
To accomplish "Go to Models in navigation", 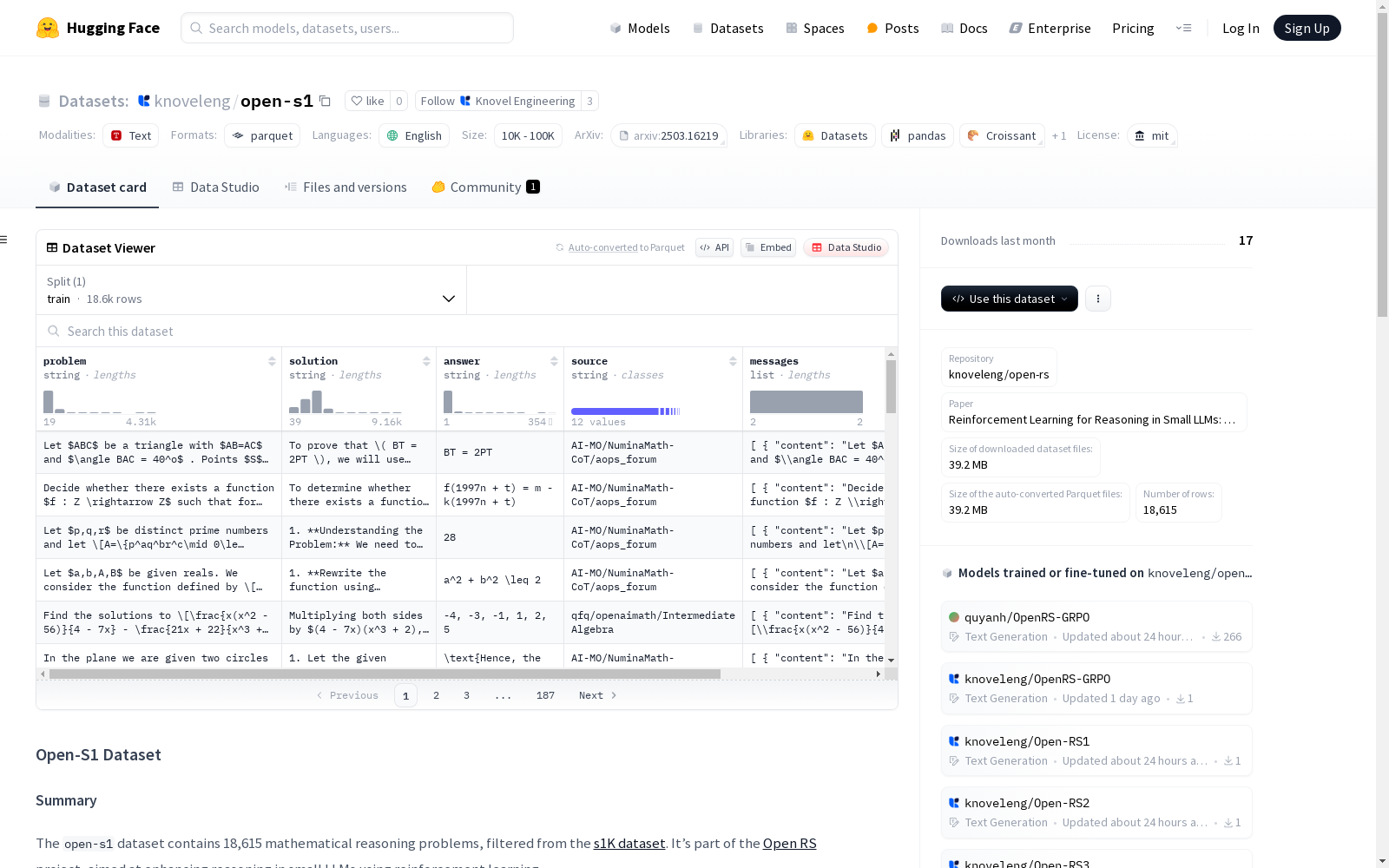I will click(x=640, y=28).
